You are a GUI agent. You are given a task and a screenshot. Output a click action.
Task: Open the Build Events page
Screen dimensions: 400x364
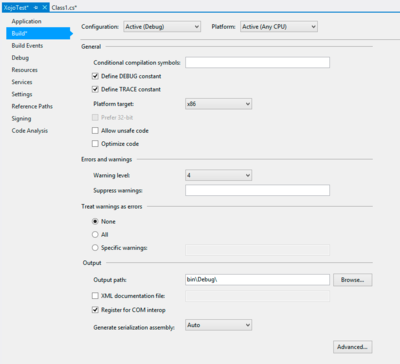(27, 46)
